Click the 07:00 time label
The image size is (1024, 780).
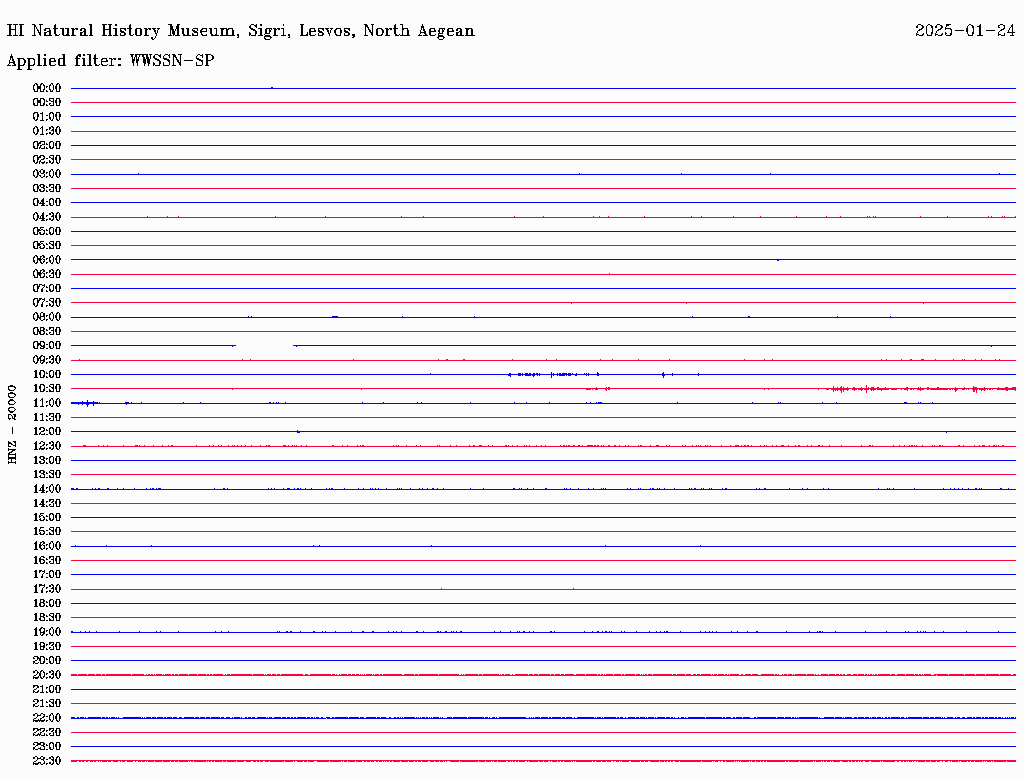coord(47,289)
